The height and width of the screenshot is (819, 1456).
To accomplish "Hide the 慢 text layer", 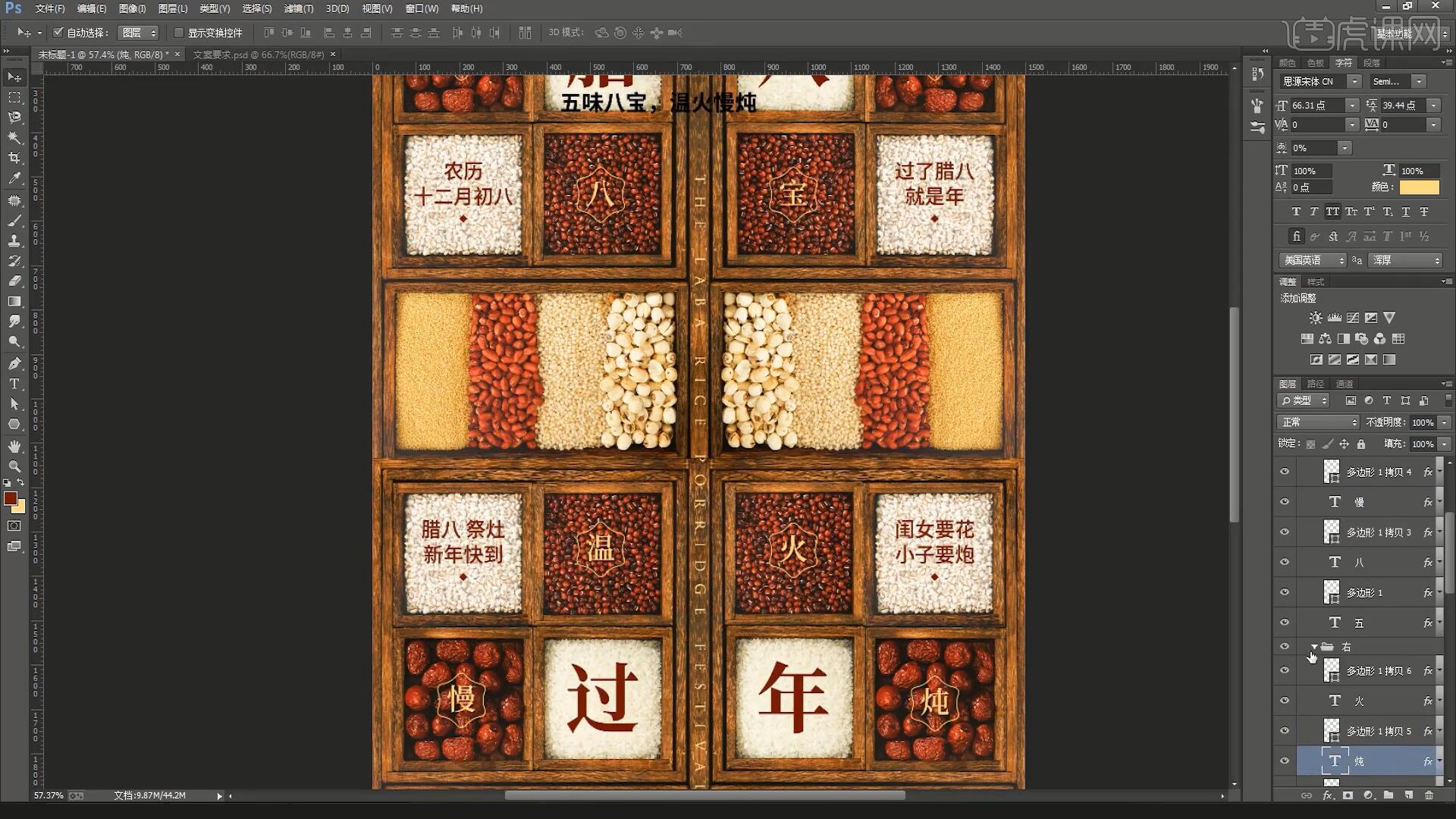I will click(1285, 502).
